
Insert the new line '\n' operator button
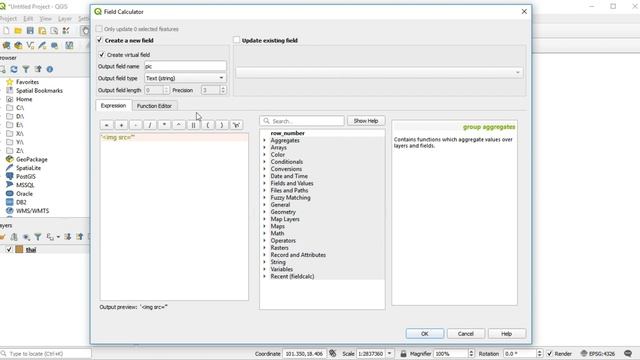[x=236, y=125]
